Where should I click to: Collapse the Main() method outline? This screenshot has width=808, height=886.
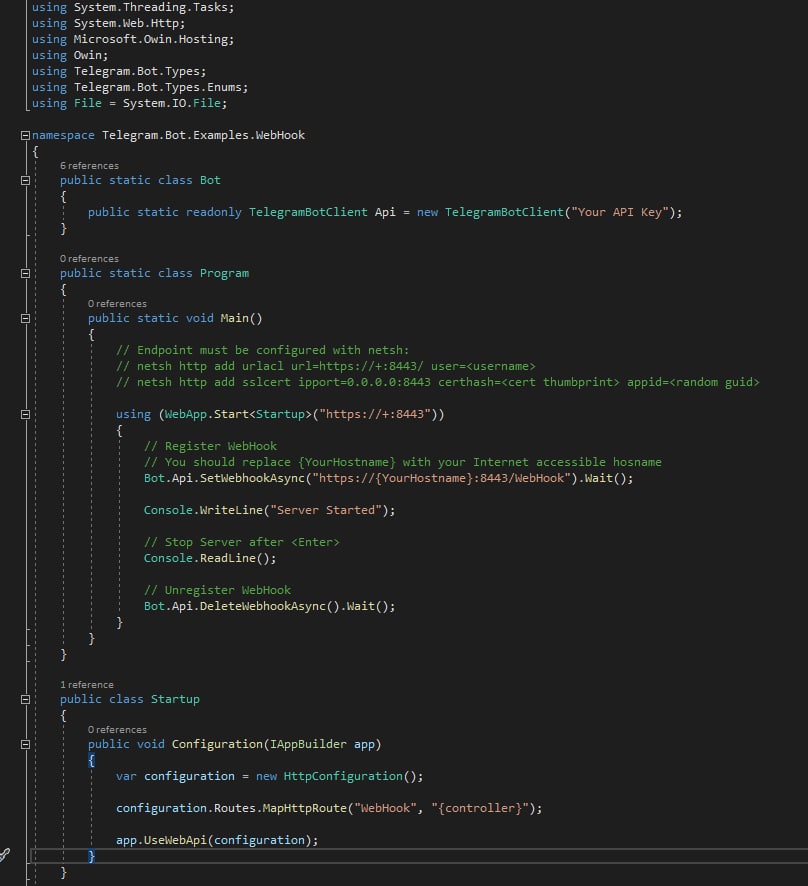pos(25,319)
